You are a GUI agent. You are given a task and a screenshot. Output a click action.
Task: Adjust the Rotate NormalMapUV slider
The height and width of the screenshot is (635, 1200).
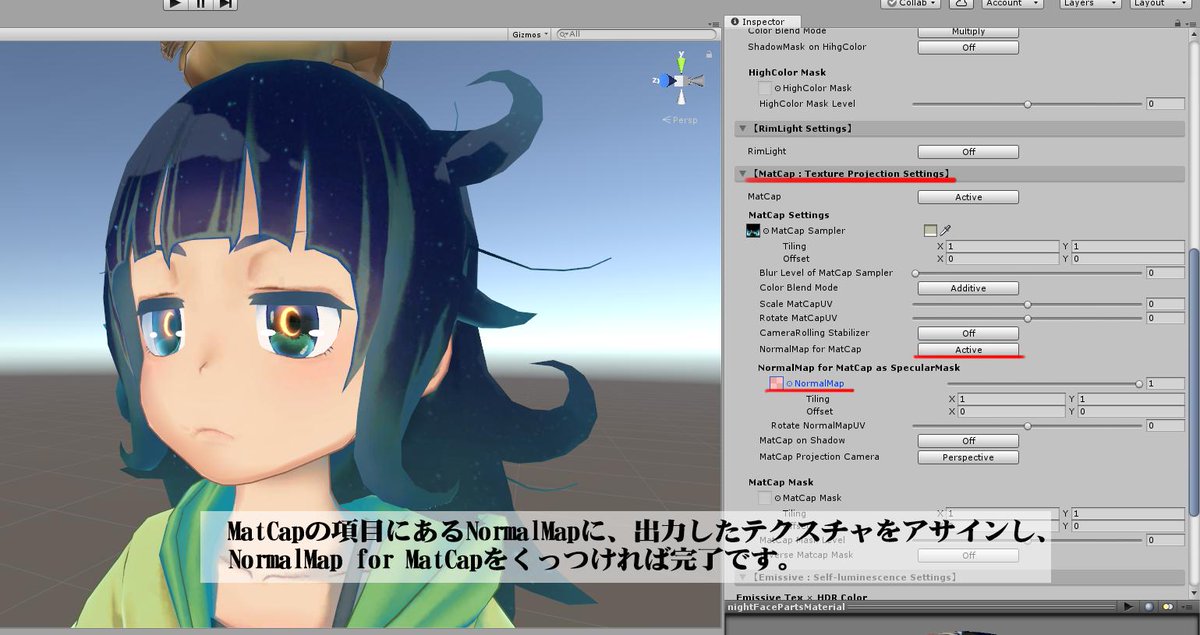coord(1027,425)
